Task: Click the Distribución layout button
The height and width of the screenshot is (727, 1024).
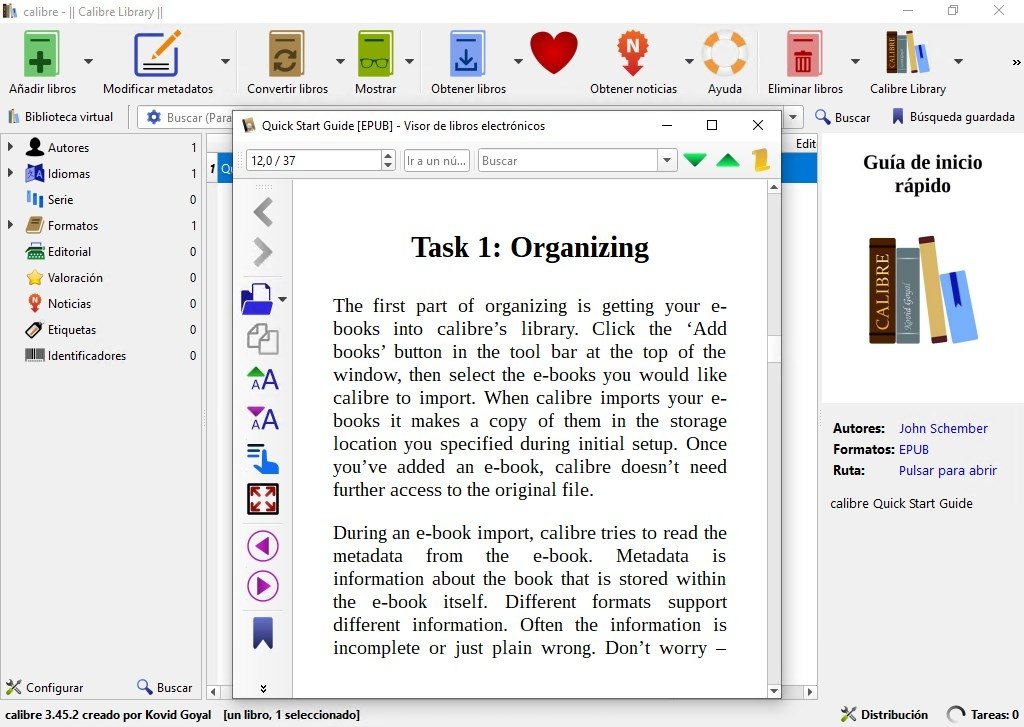Action: 884,715
